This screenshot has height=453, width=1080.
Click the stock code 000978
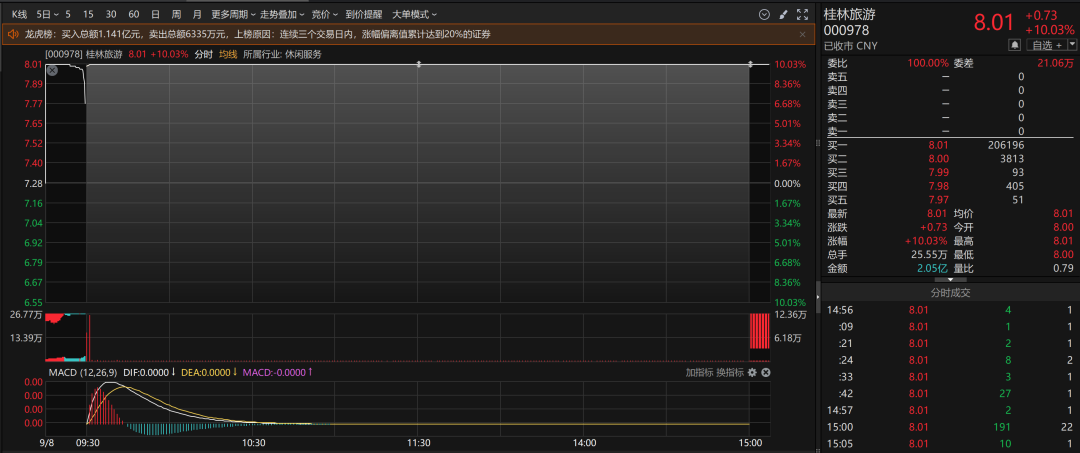(x=847, y=31)
